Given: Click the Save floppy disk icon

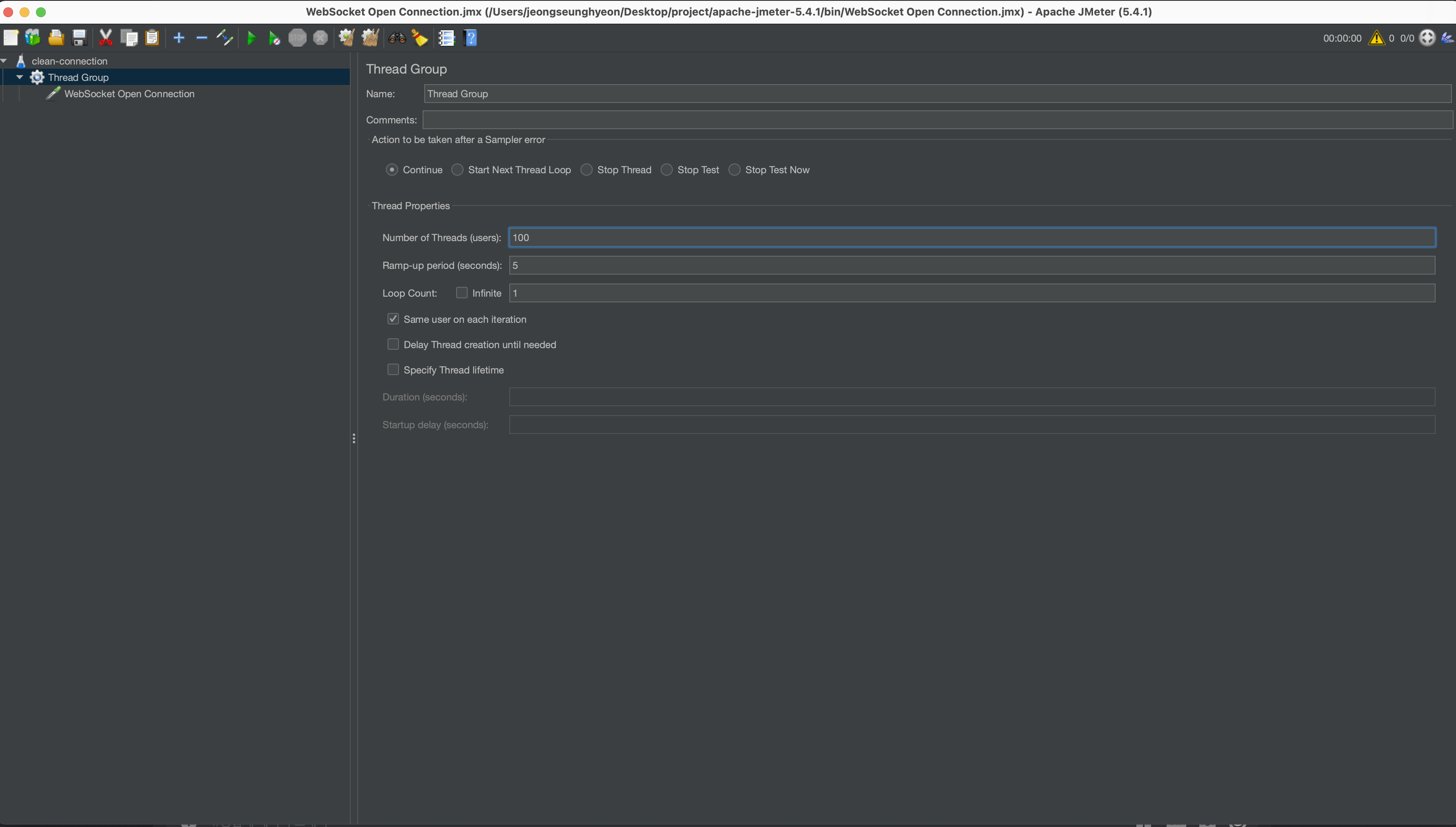Looking at the screenshot, I should [x=80, y=38].
